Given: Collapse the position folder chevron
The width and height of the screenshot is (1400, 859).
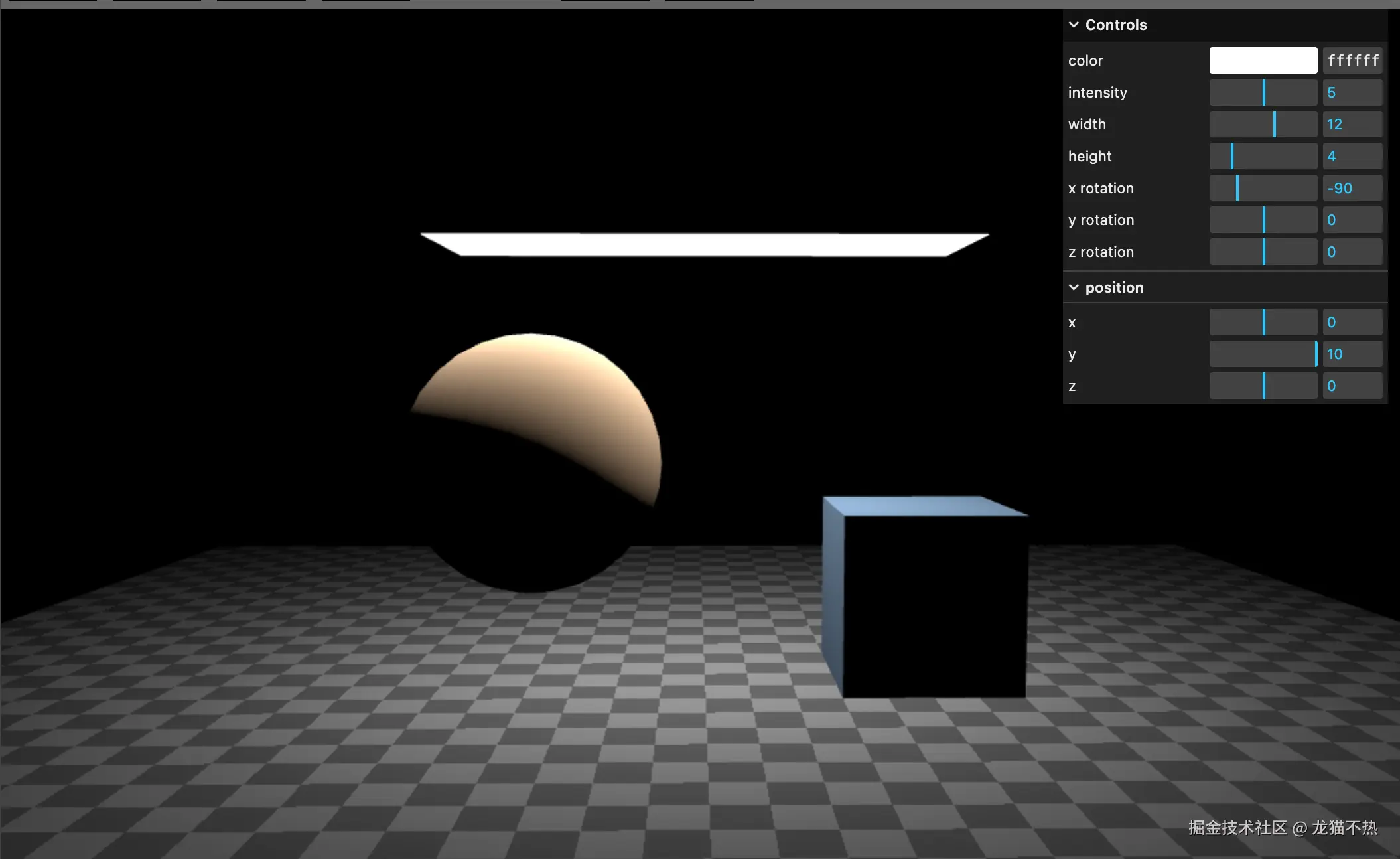Looking at the screenshot, I should tap(1074, 287).
